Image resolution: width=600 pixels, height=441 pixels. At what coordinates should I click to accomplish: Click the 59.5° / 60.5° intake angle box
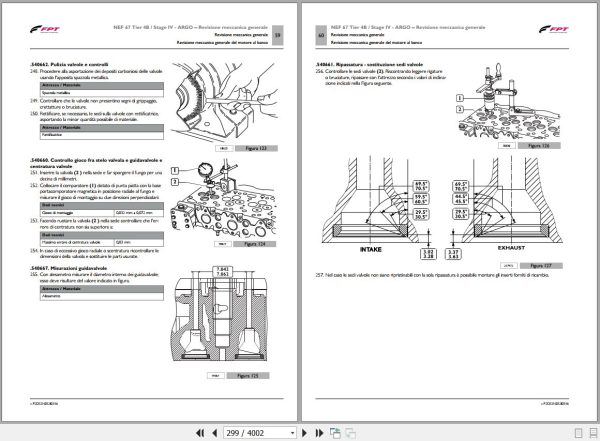click(x=421, y=199)
